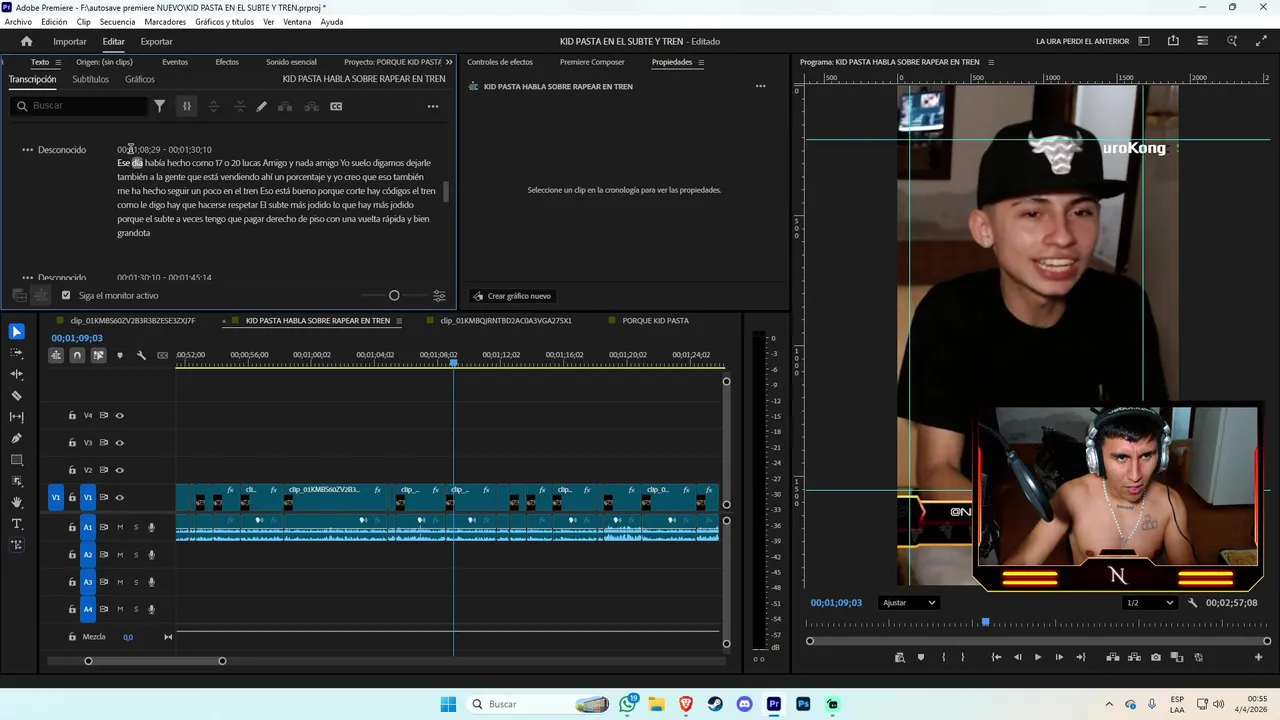Mute audio track A1

[120, 527]
